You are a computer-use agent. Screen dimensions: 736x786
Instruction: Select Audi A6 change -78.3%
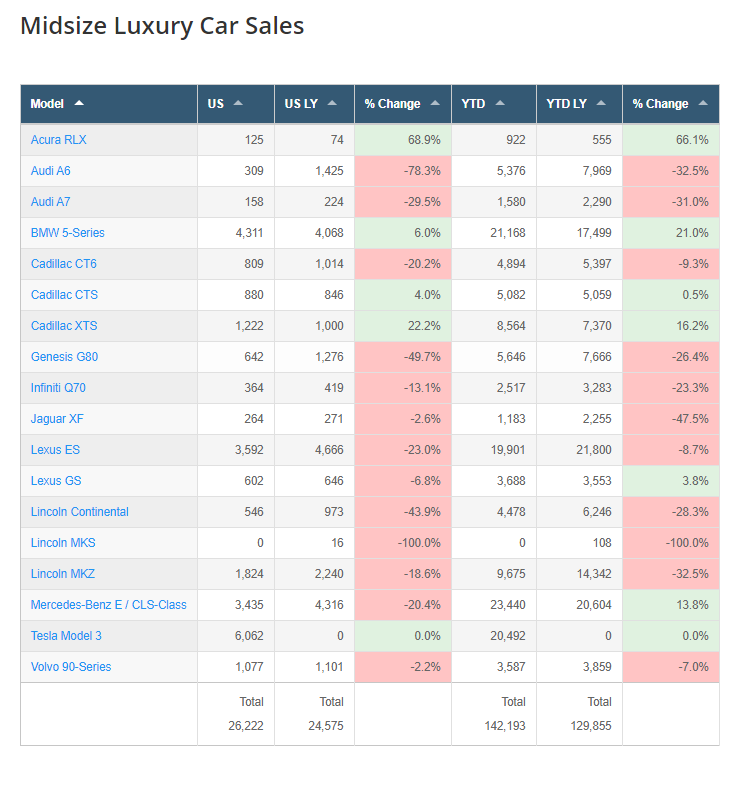click(422, 171)
